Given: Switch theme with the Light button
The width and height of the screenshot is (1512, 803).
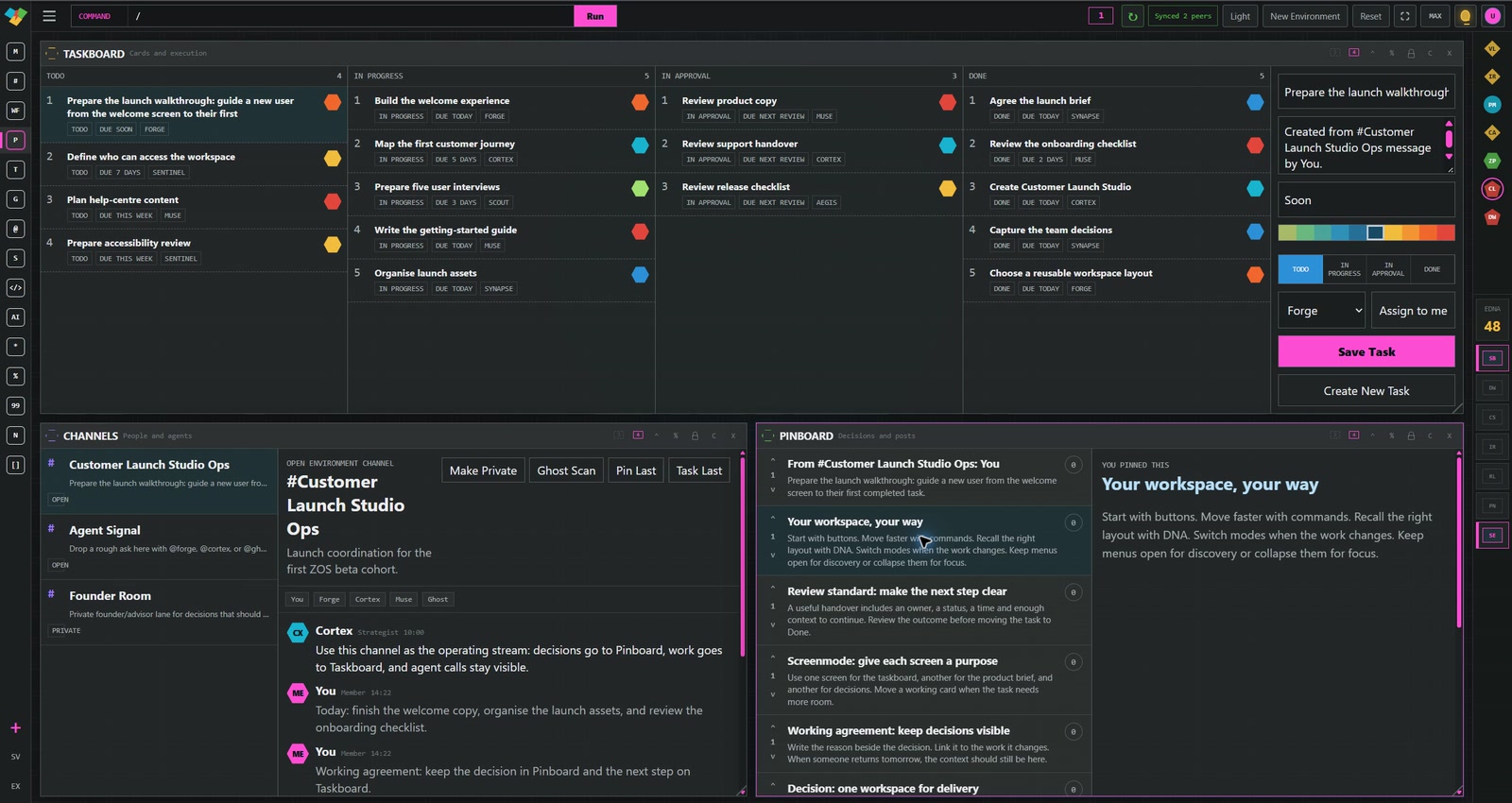Looking at the screenshot, I should pos(1240,16).
